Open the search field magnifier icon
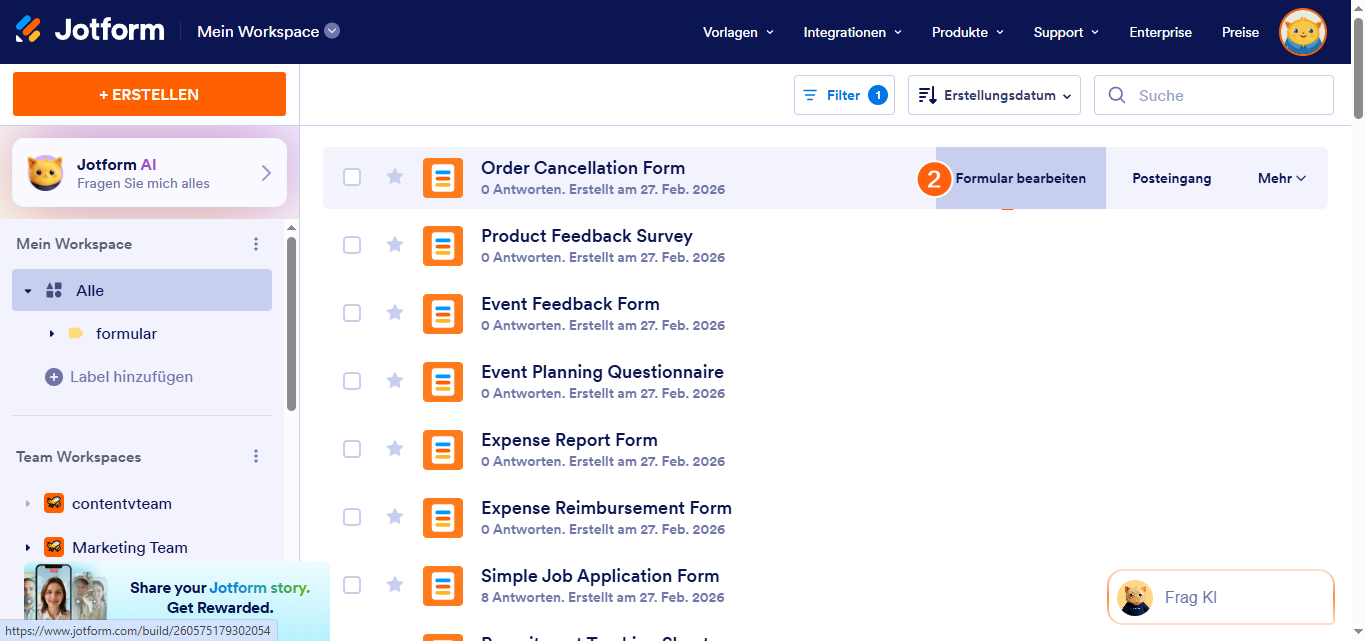The height and width of the screenshot is (641, 1366). coord(1117,94)
